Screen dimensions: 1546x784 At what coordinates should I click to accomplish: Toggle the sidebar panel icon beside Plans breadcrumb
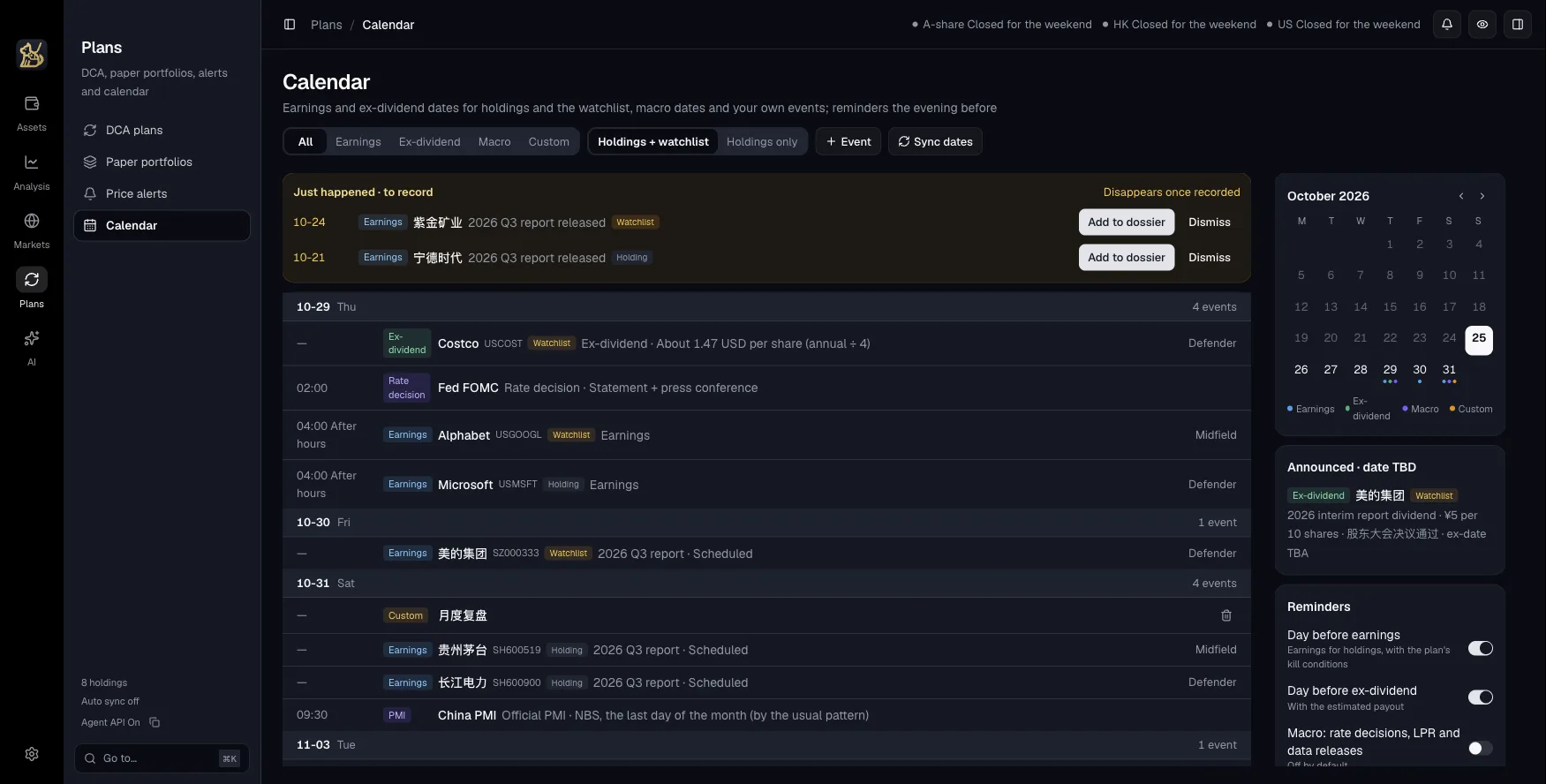tap(290, 25)
